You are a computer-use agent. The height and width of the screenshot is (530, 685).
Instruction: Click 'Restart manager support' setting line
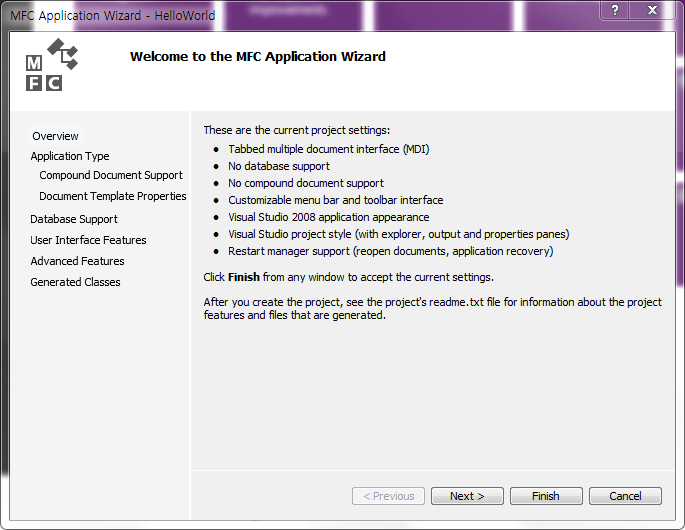(x=391, y=251)
